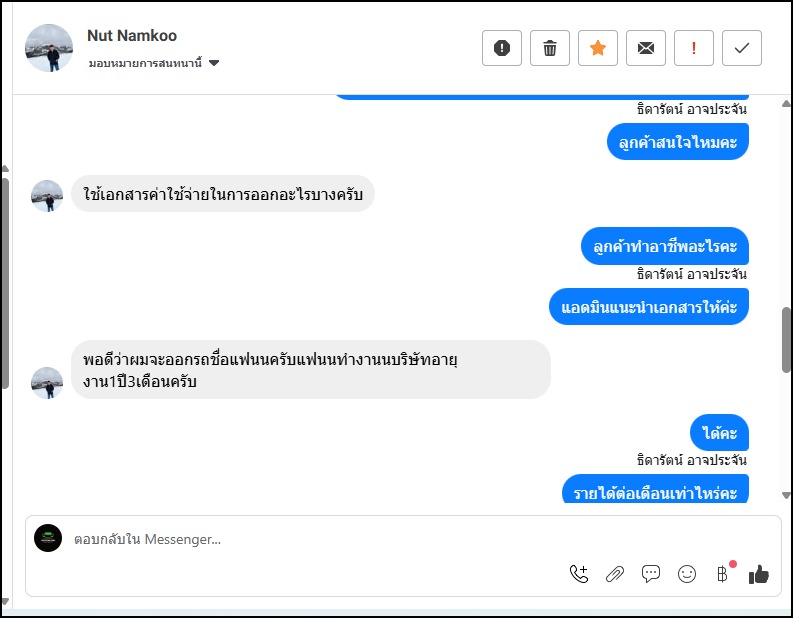The height and width of the screenshot is (618, 793).
Task: Open the emoji picker
Action: pos(687,574)
